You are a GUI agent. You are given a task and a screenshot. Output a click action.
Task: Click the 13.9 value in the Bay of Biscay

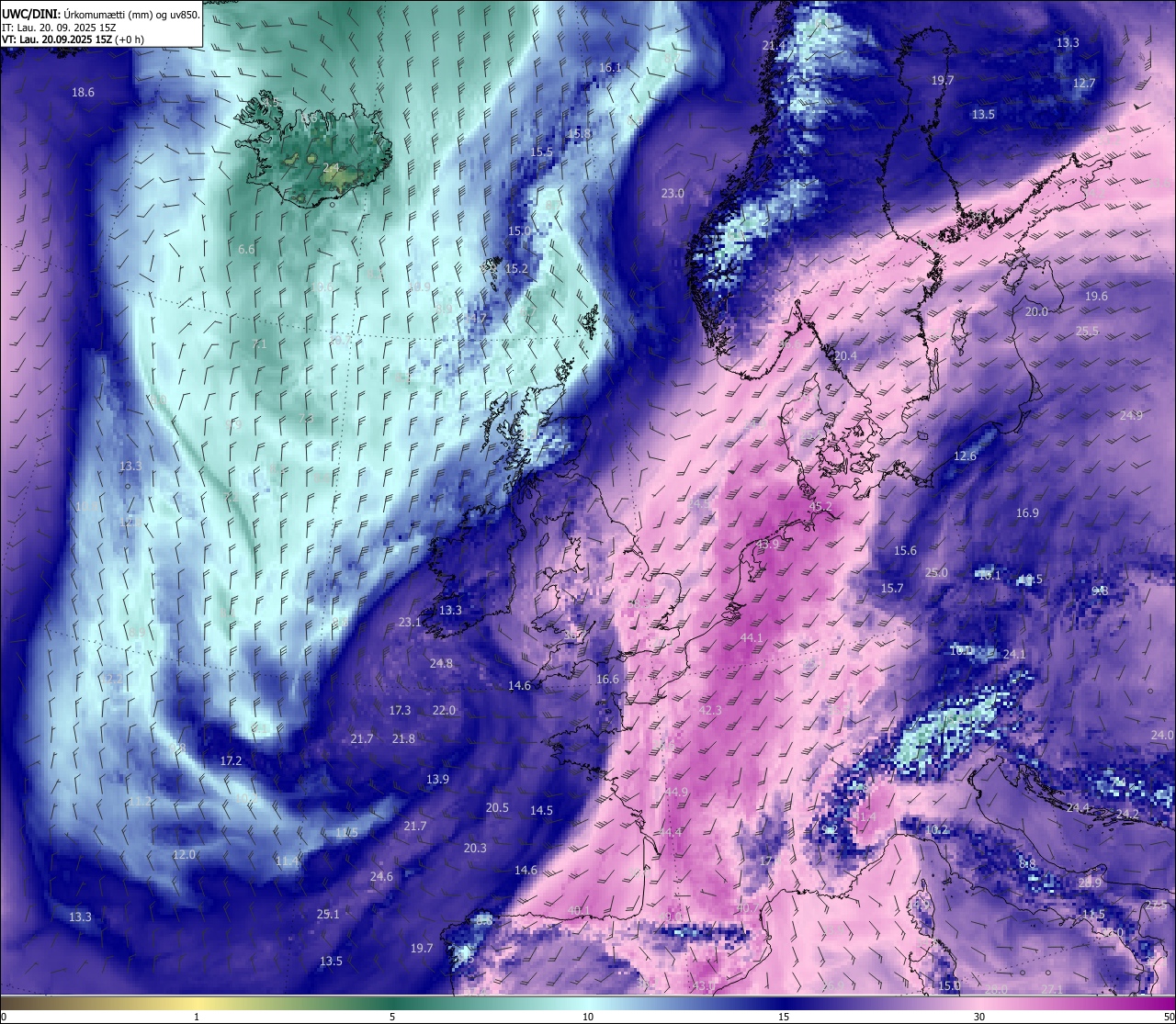[437, 779]
